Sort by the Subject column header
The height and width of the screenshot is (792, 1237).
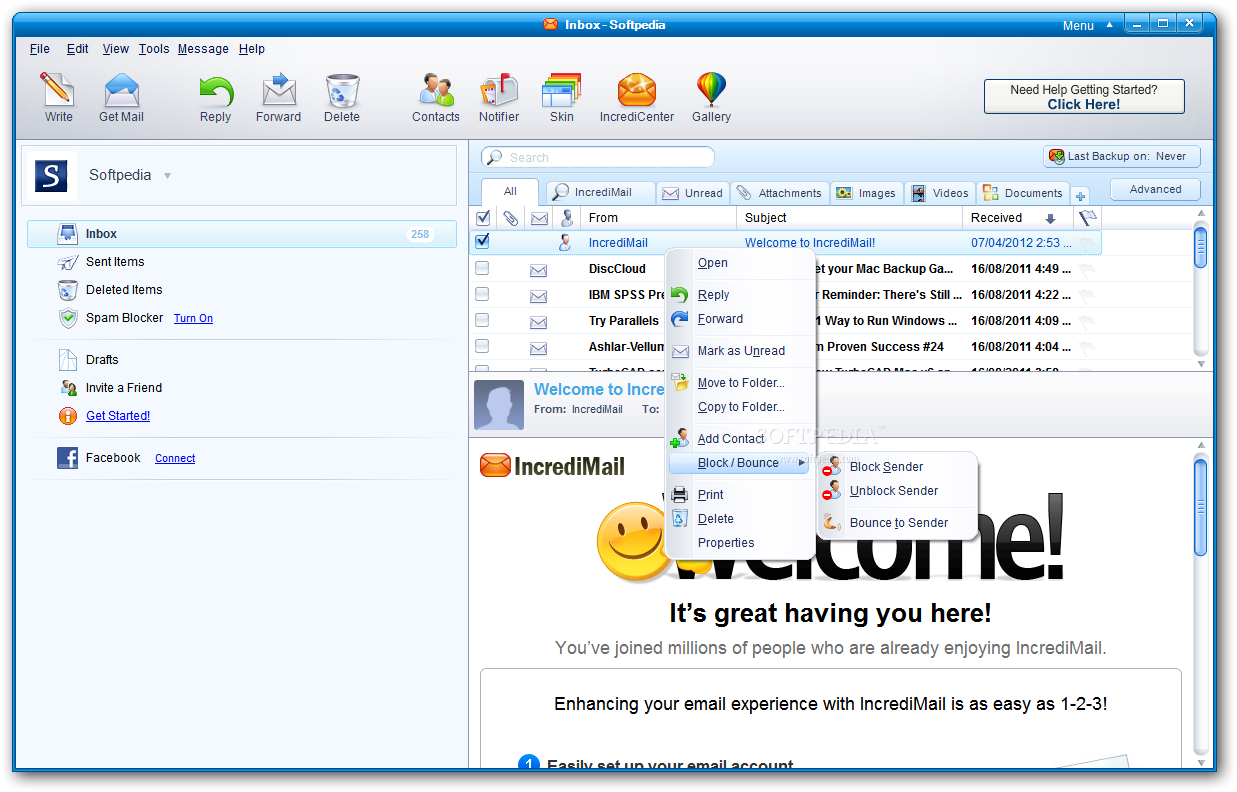click(850, 218)
